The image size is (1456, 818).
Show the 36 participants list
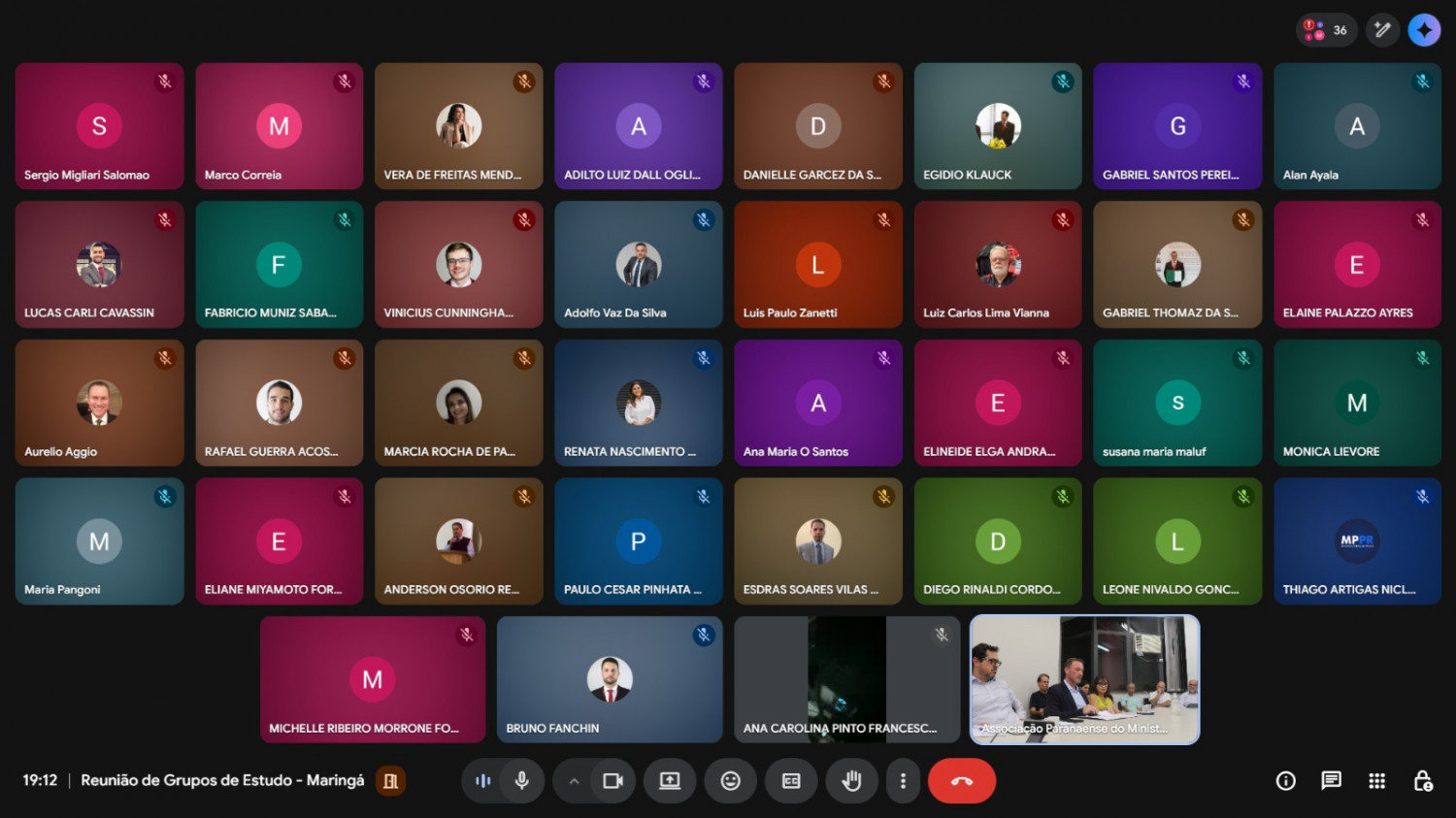point(1326,30)
